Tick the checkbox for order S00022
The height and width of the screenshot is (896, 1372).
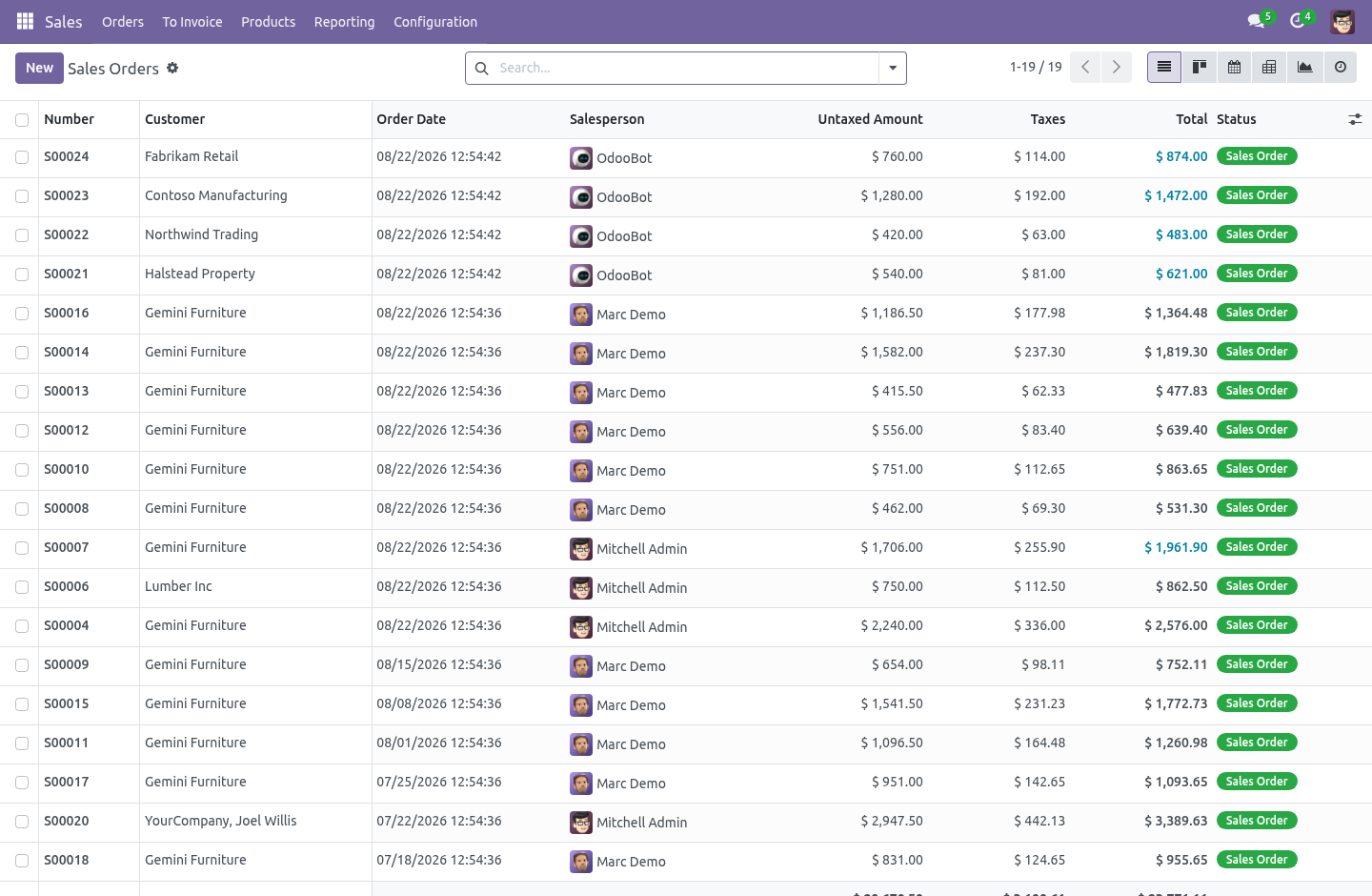(22, 235)
